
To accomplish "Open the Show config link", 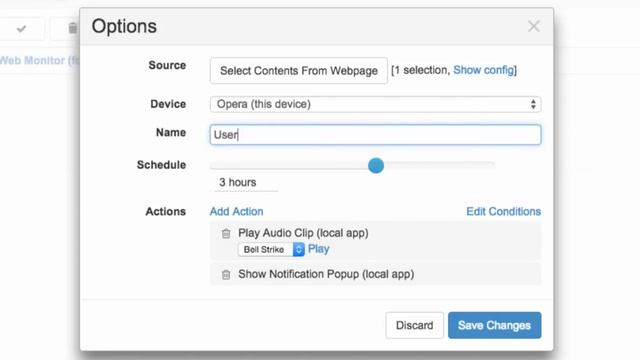I will 483,70.
